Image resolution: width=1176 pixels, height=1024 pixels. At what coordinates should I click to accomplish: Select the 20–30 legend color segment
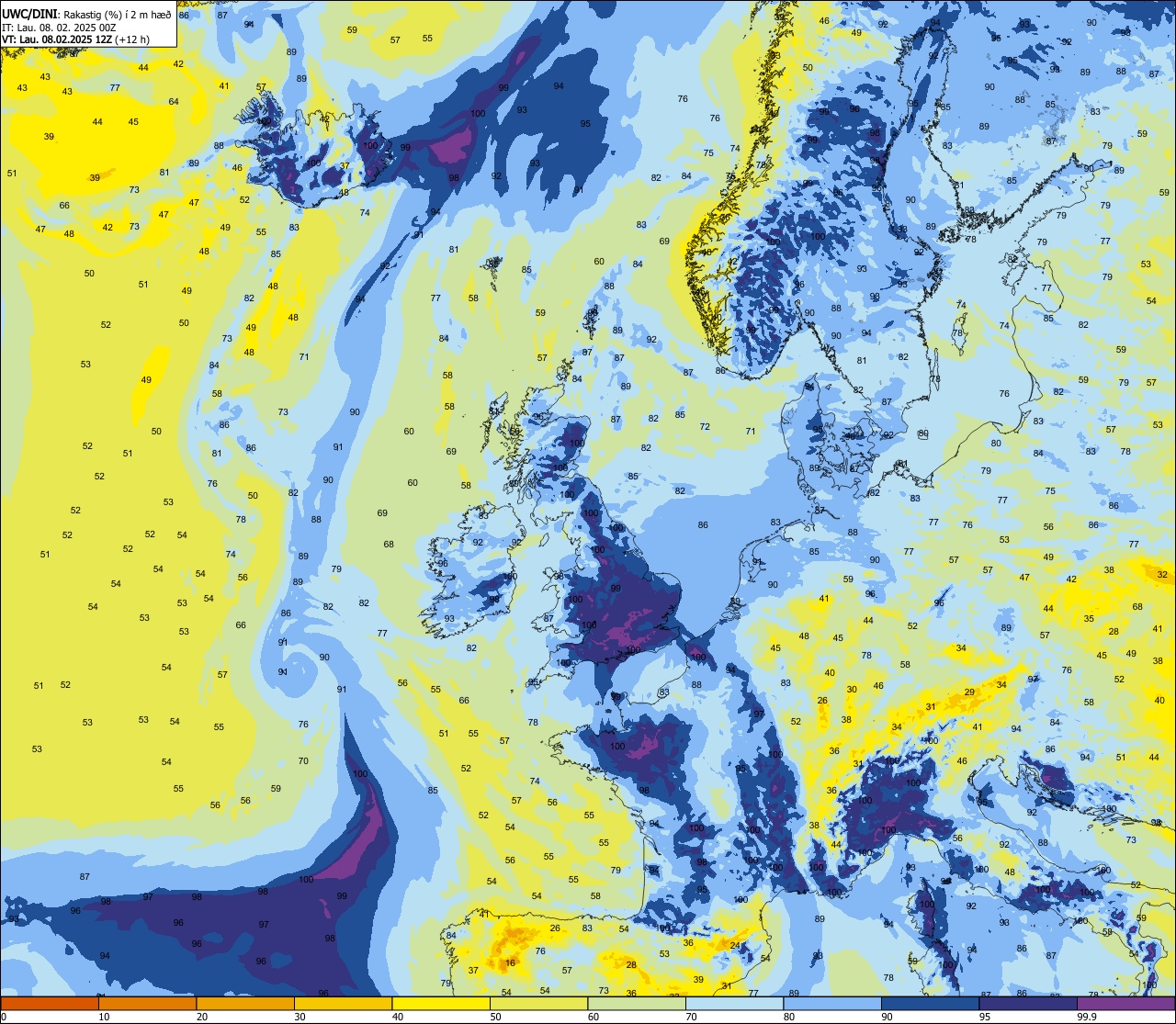coord(245,1004)
